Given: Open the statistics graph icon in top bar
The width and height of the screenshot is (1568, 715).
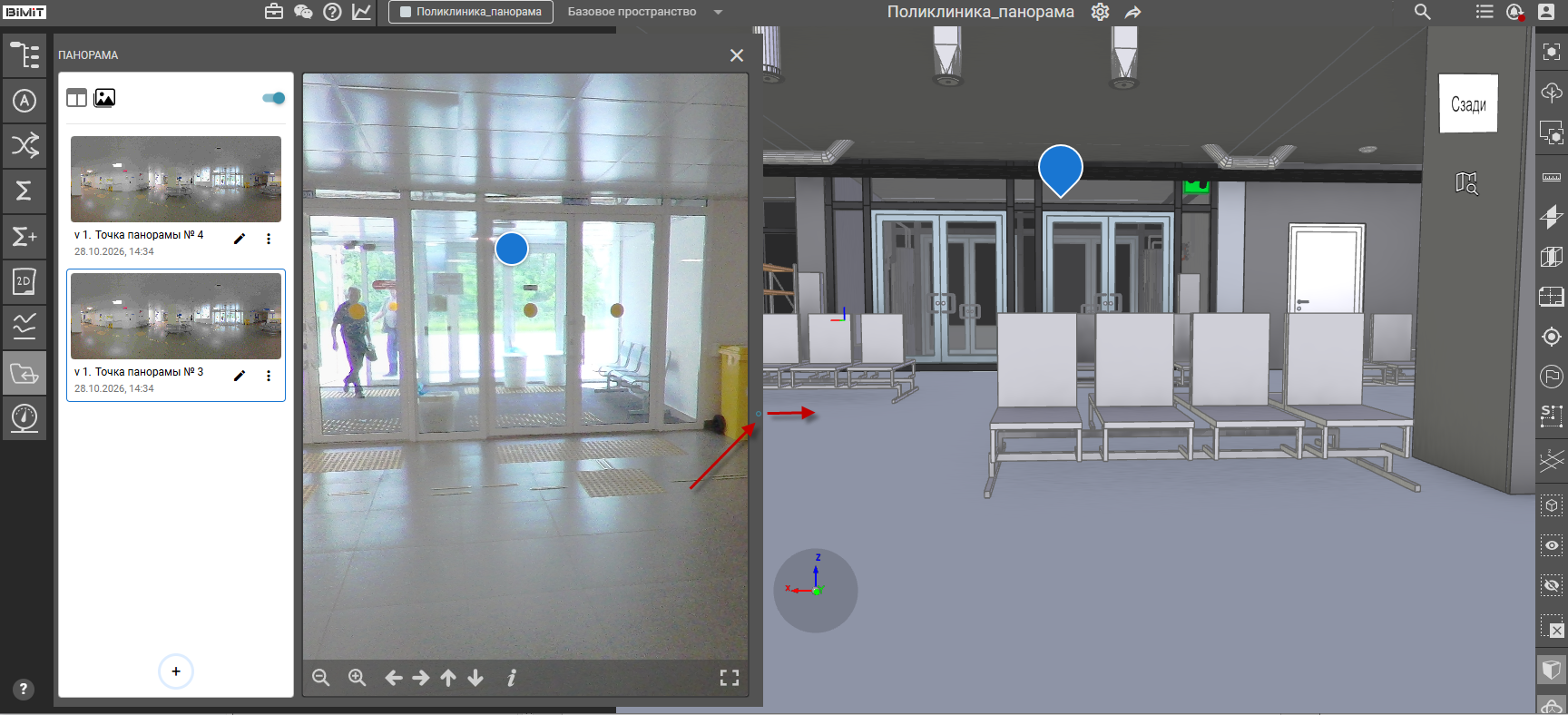Looking at the screenshot, I should click(x=361, y=12).
